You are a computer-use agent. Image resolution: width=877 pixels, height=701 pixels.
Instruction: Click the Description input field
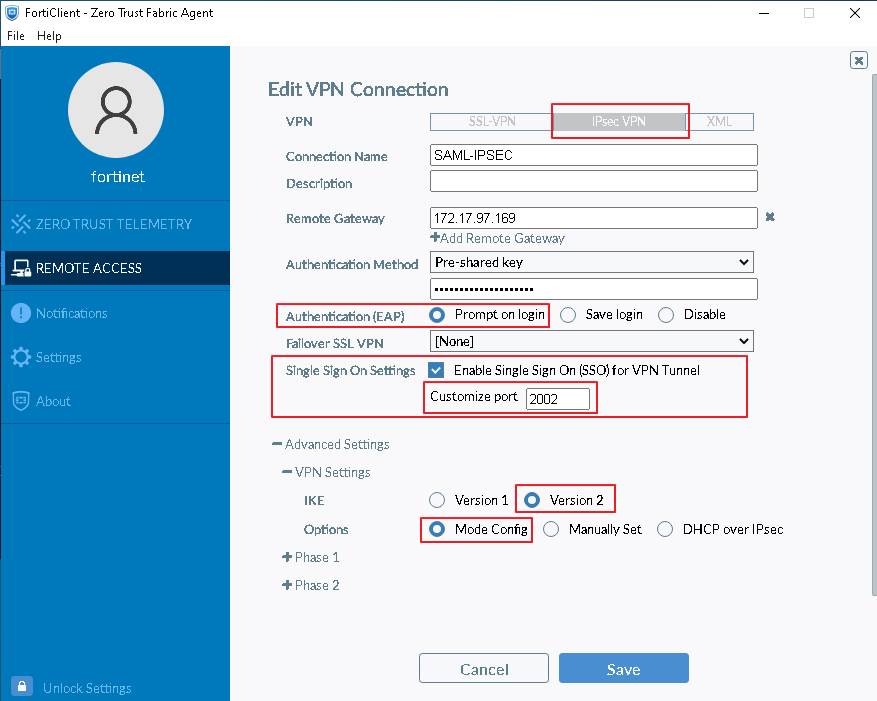[593, 181]
